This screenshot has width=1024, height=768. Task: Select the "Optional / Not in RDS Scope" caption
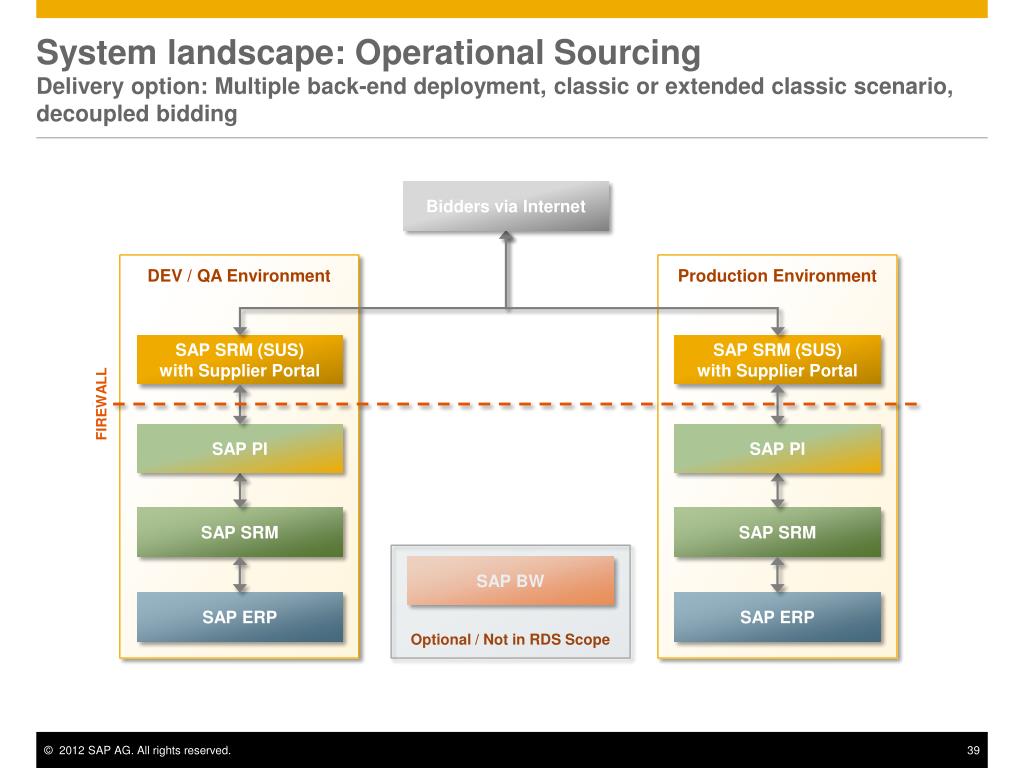[510, 639]
